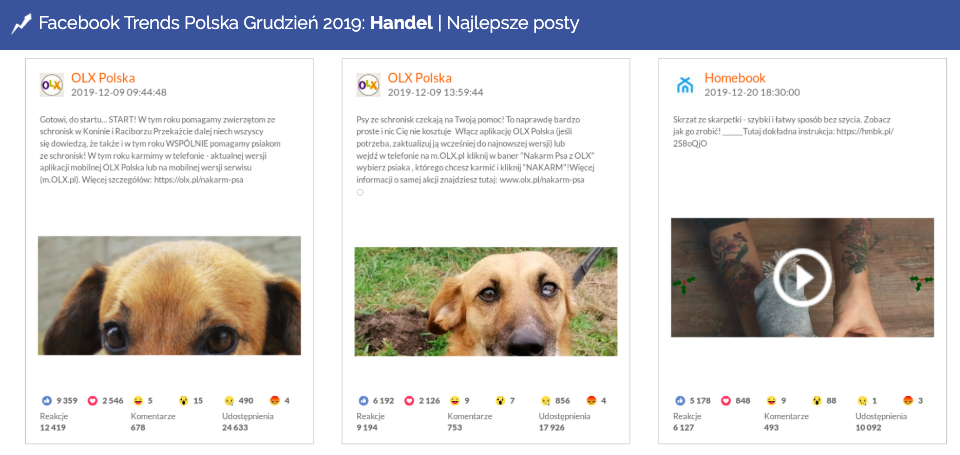Open OLX Polska page from second post

pos(419,77)
